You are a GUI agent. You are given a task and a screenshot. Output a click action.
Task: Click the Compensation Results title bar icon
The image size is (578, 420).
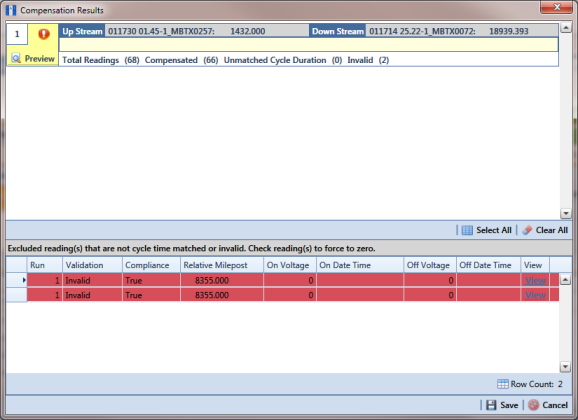point(11,10)
